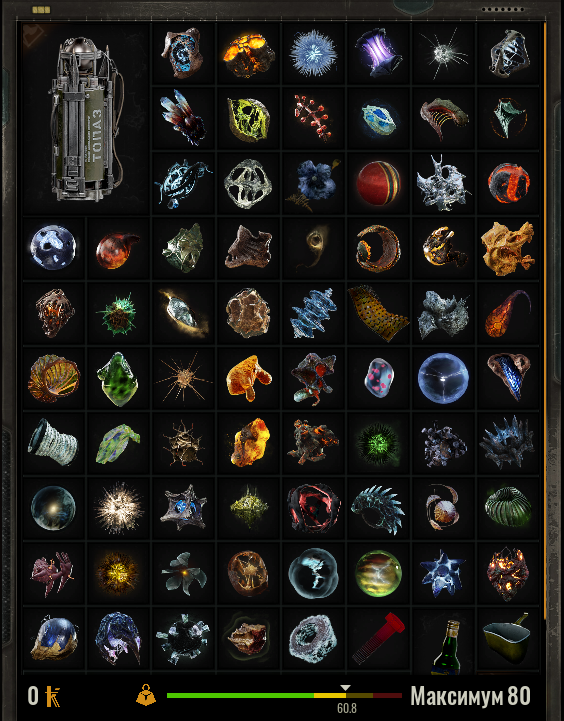Click the red bolt item
This screenshot has height=721, width=564.
pyautogui.click(x=378, y=638)
